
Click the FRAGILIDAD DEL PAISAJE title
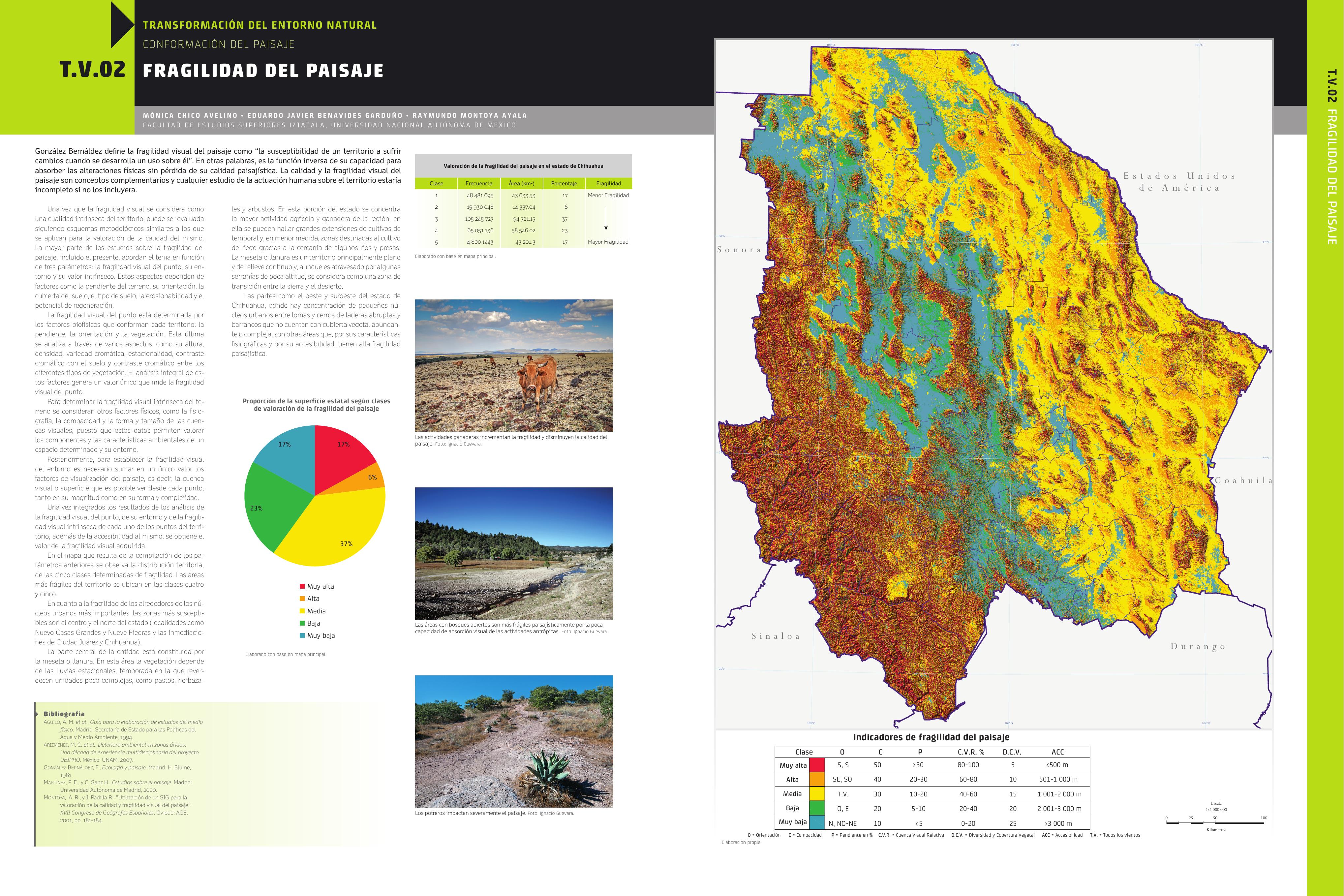263,71
